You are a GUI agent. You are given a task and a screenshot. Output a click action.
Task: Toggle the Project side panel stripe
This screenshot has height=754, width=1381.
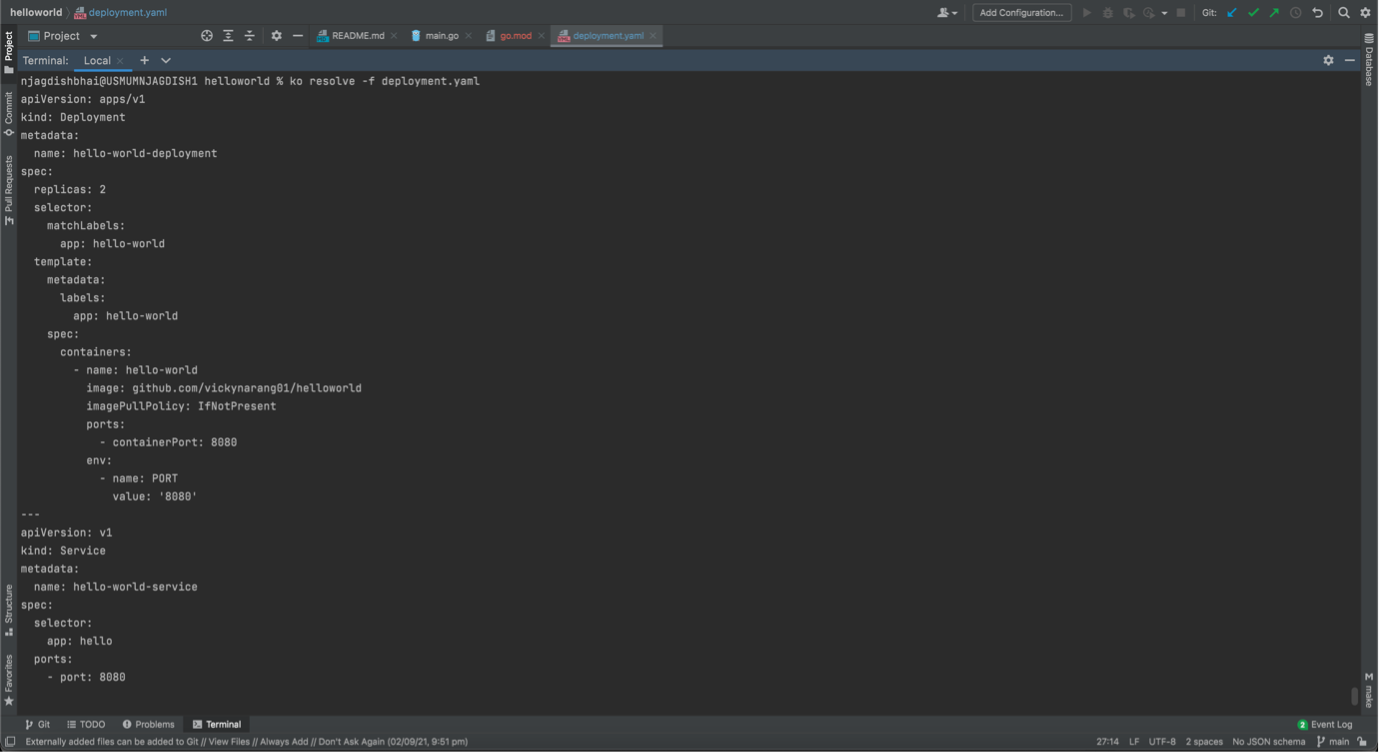(x=9, y=52)
